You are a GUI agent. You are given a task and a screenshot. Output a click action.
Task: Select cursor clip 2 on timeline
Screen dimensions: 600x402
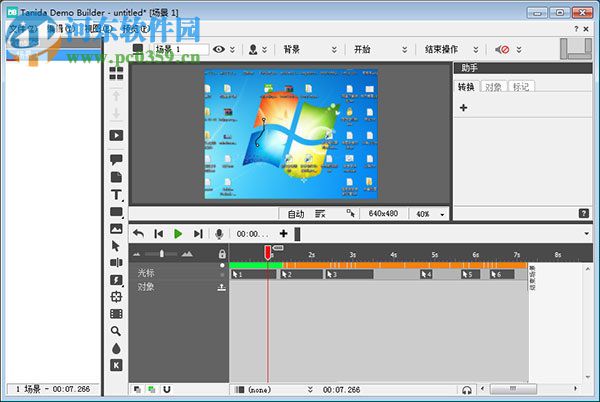point(302,274)
